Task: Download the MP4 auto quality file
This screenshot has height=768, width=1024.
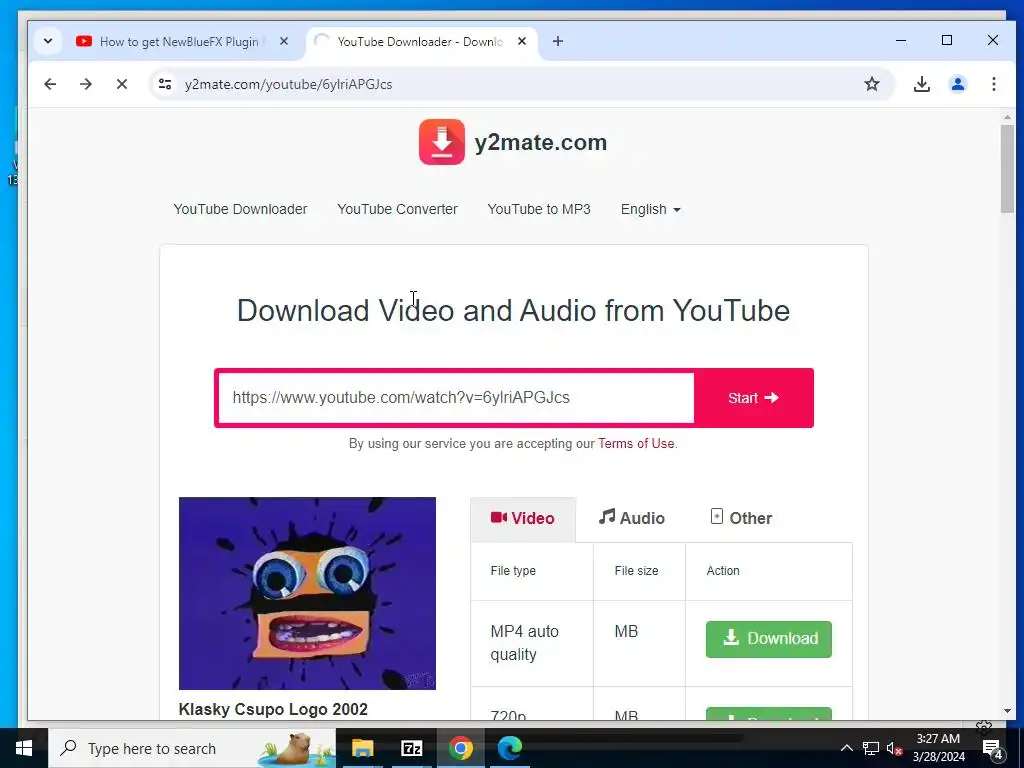Action: coord(769,639)
